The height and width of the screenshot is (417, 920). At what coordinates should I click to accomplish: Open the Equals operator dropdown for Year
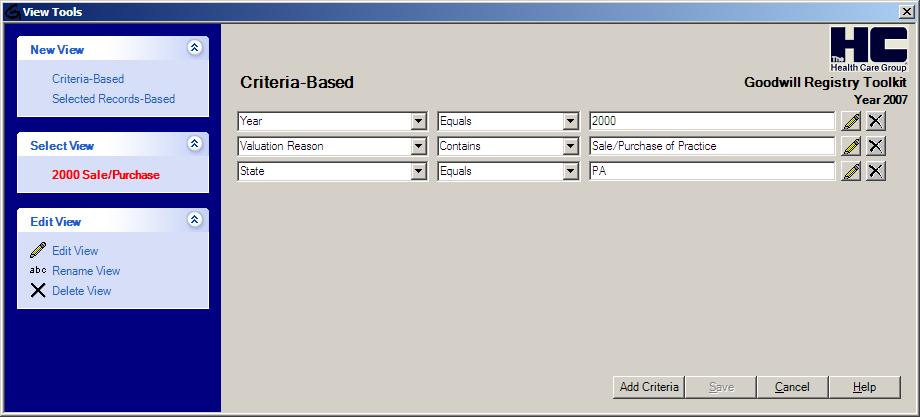tap(570, 121)
